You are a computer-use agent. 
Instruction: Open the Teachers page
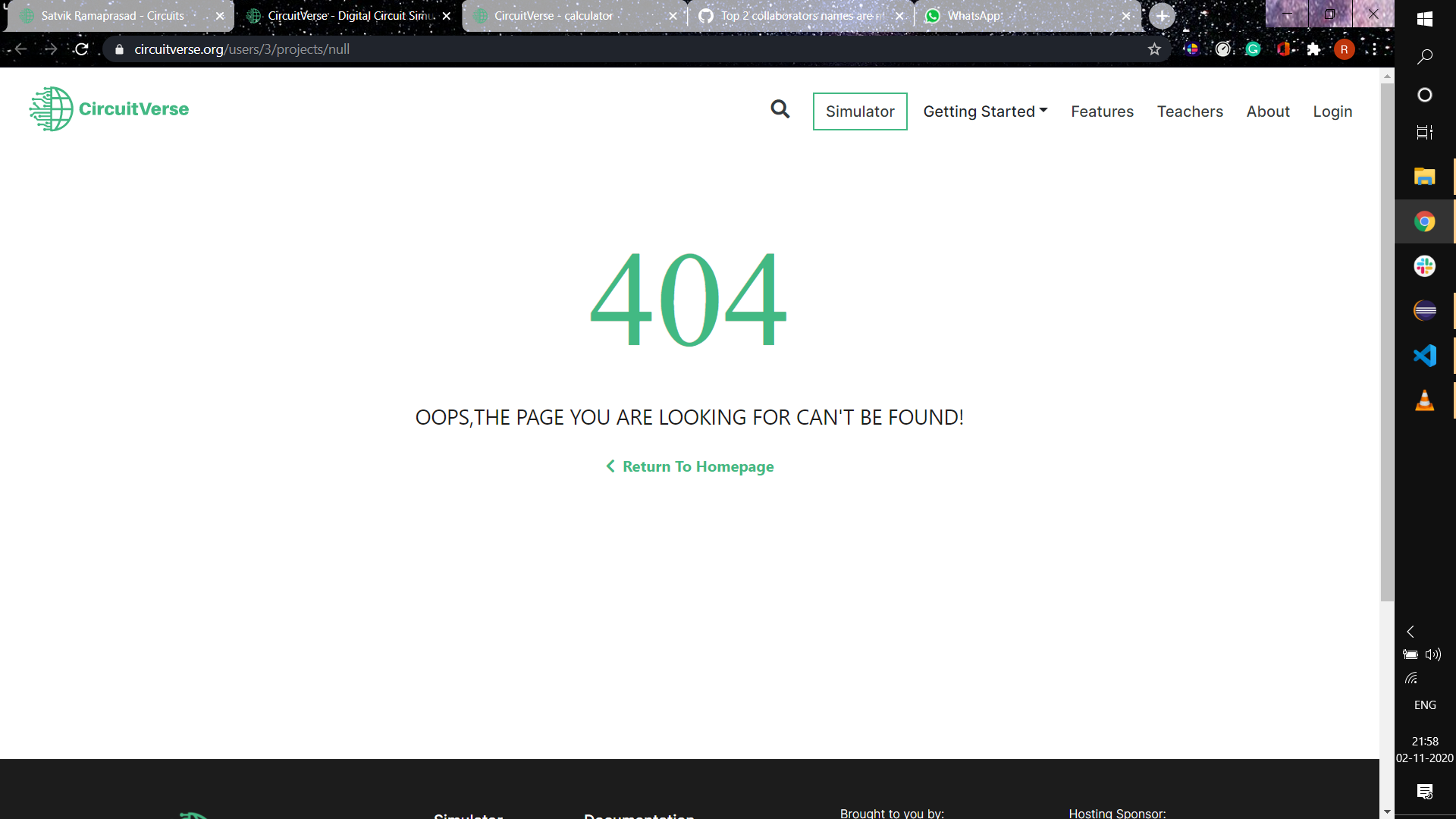point(1190,111)
